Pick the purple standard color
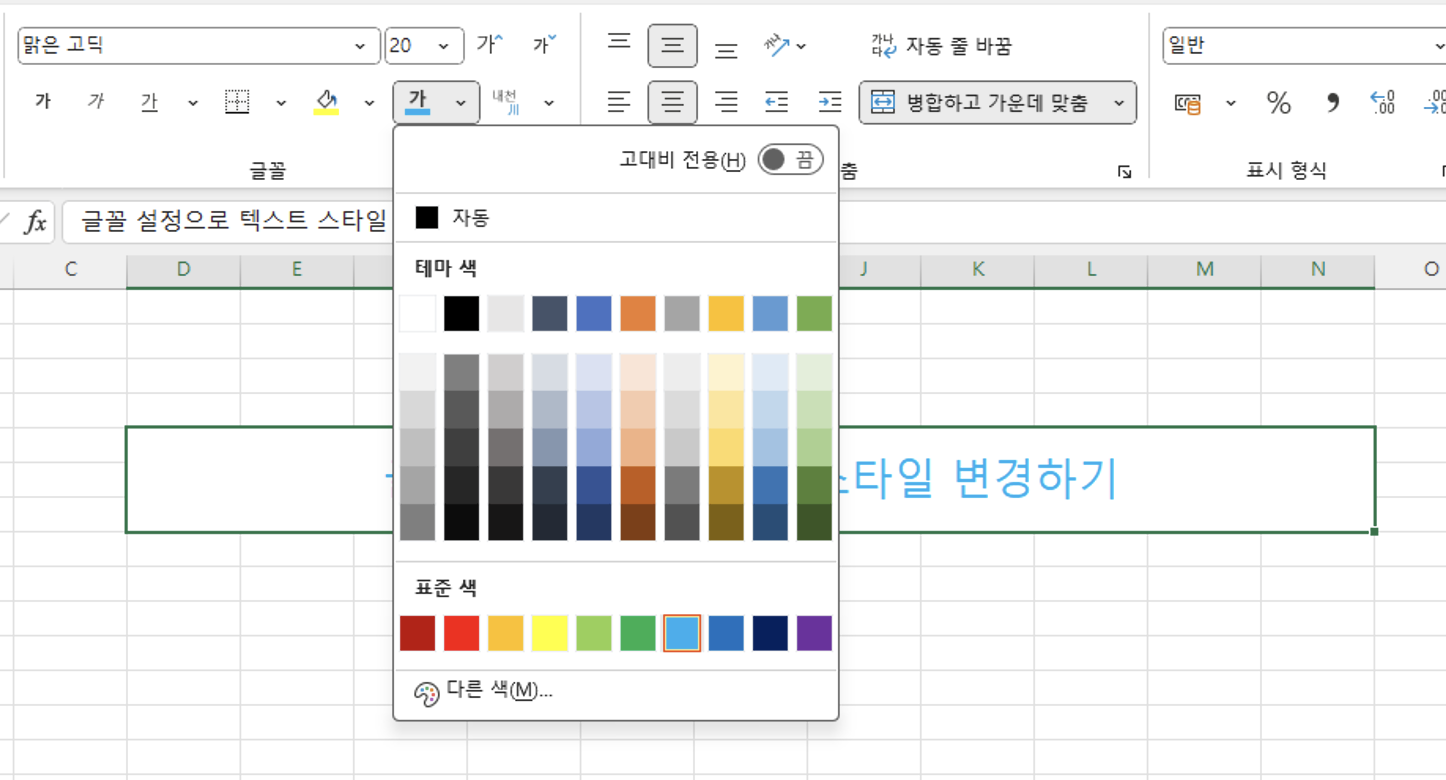Image resolution: width=1446 pixels, height=780 pixels. 814,633
